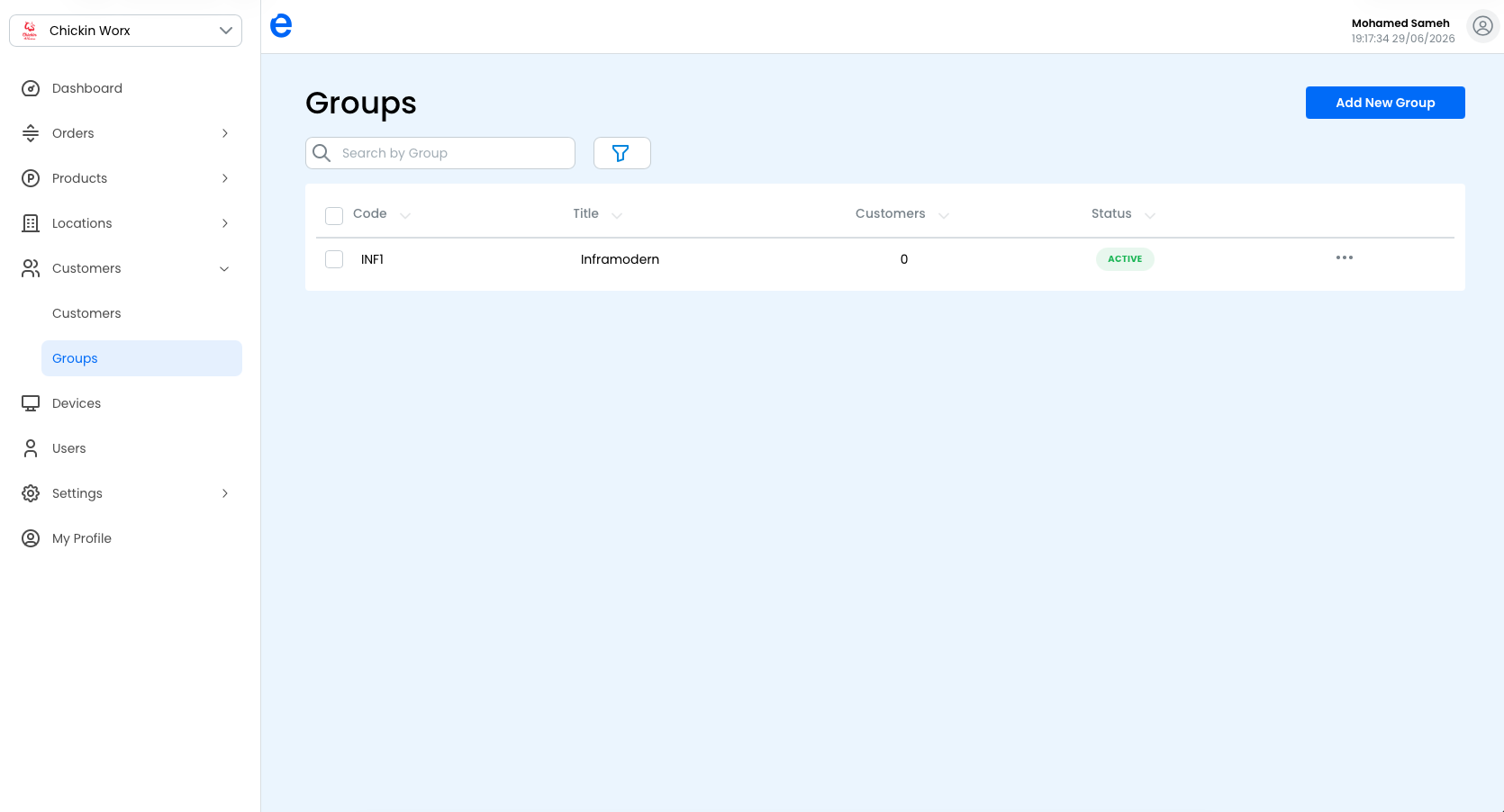The image size is (1504, 812).
Task: Click the blue 'e' logo in header
Action: pos(281,26)
